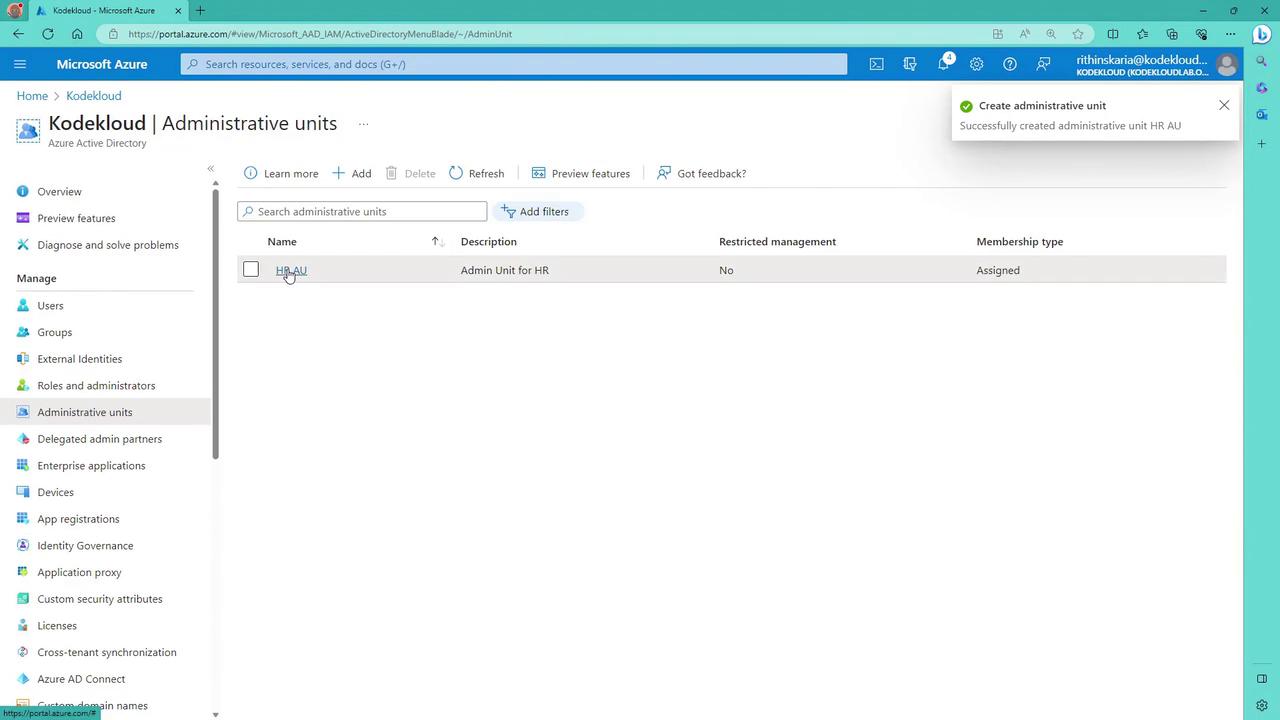This screenshot has height=720, width=1280.
Task: Open the notifications bell
Action: [943, 64]
